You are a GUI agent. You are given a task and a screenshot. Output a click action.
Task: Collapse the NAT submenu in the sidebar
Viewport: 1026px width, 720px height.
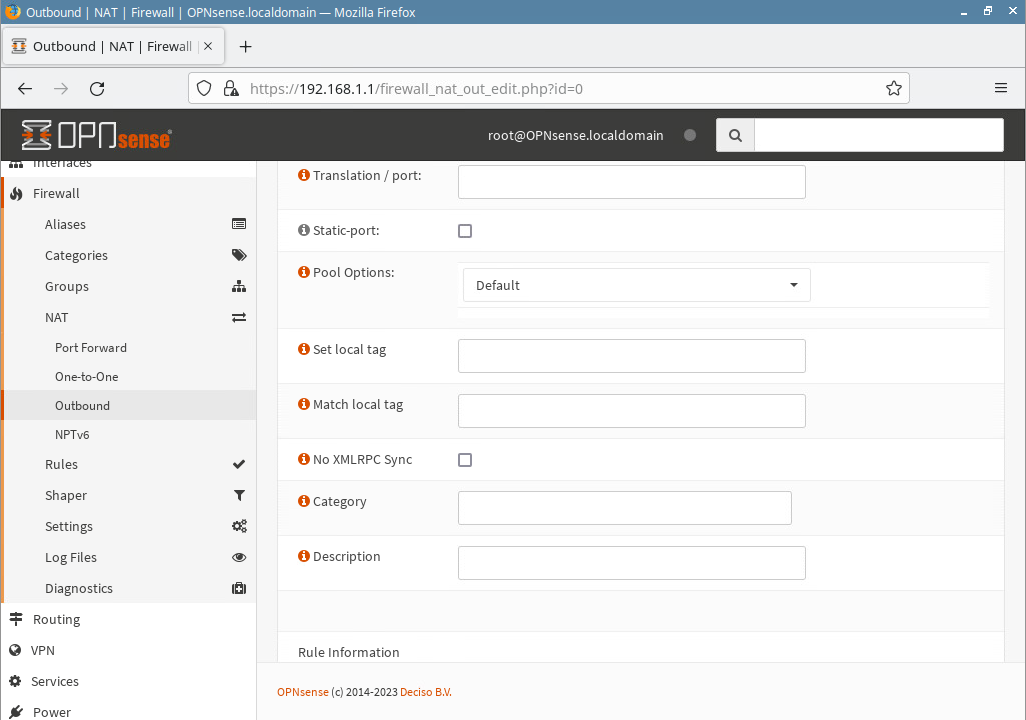57,317
